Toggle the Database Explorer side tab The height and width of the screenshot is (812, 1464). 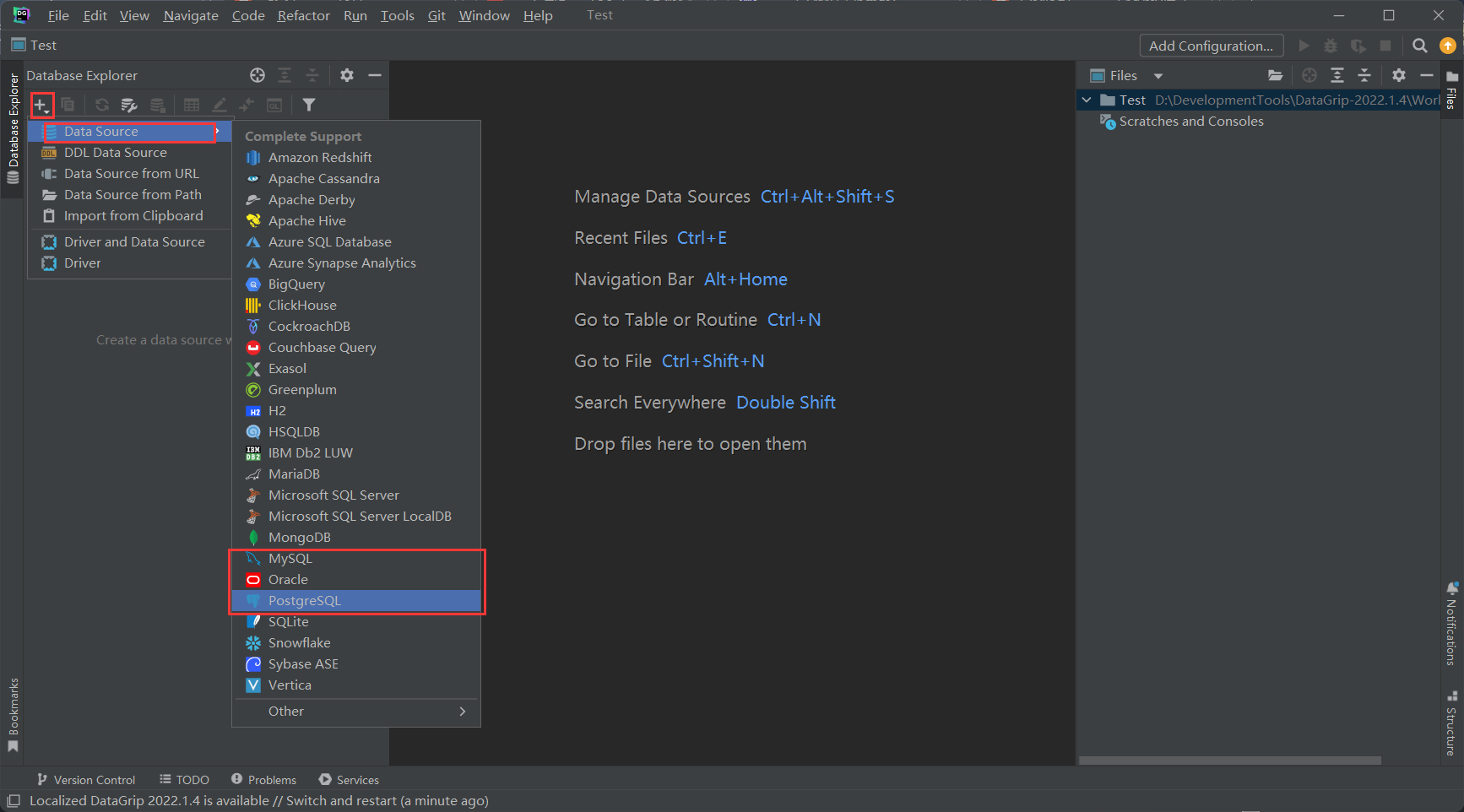click(13, 128)
